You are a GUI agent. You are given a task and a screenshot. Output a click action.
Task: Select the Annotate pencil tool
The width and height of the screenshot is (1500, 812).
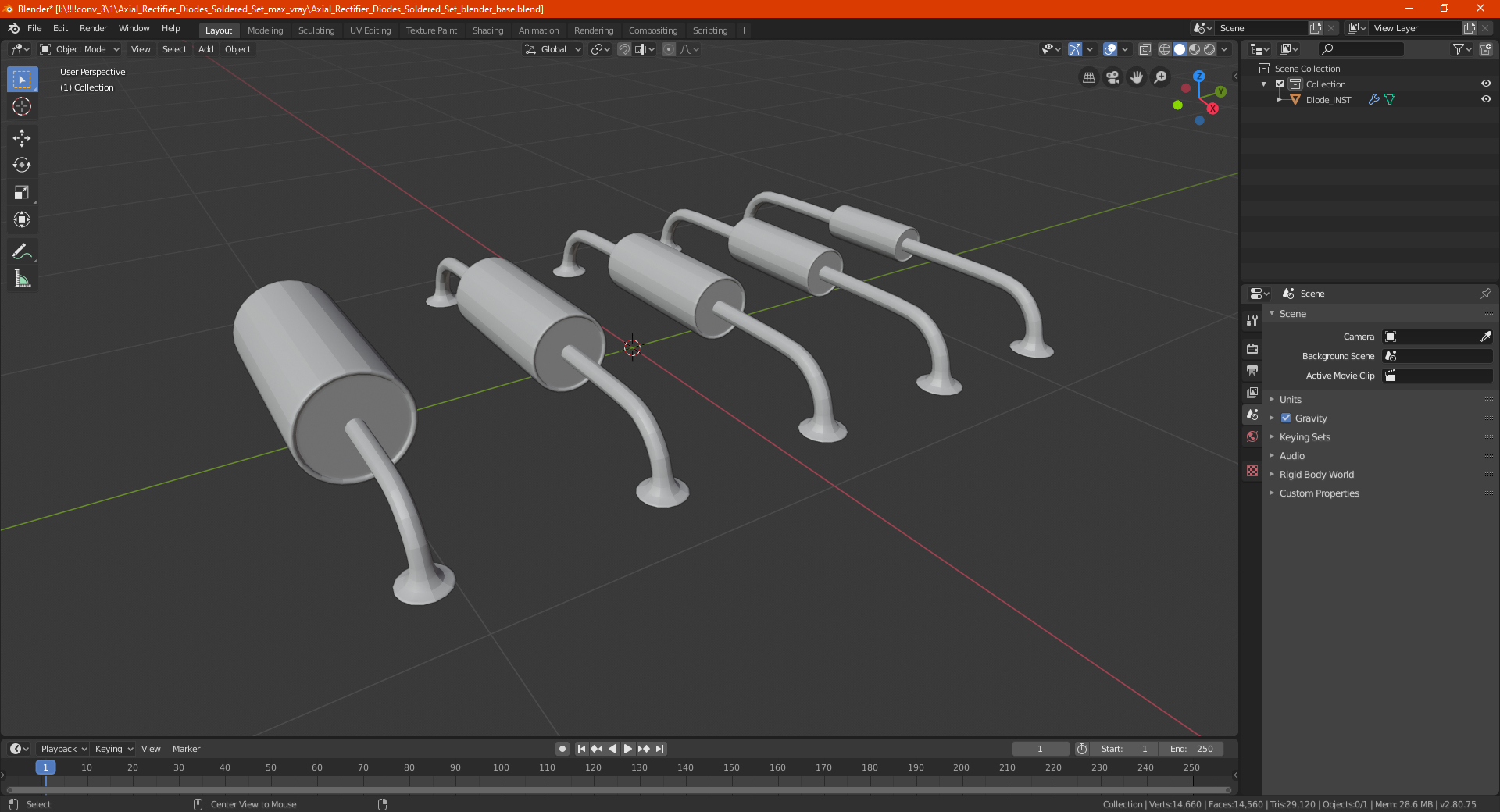click(22, 251)
